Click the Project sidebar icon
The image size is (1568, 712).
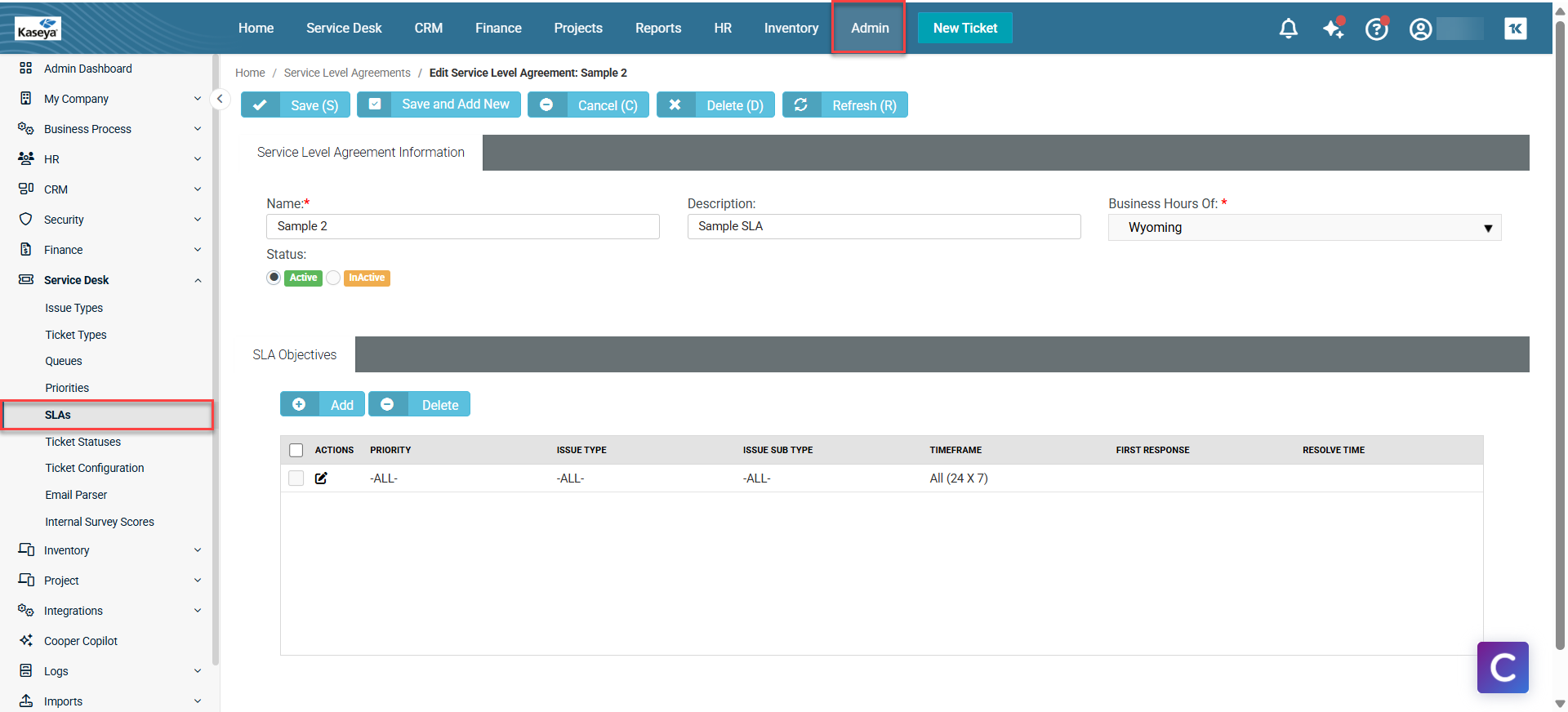click(x=25, y=580)
